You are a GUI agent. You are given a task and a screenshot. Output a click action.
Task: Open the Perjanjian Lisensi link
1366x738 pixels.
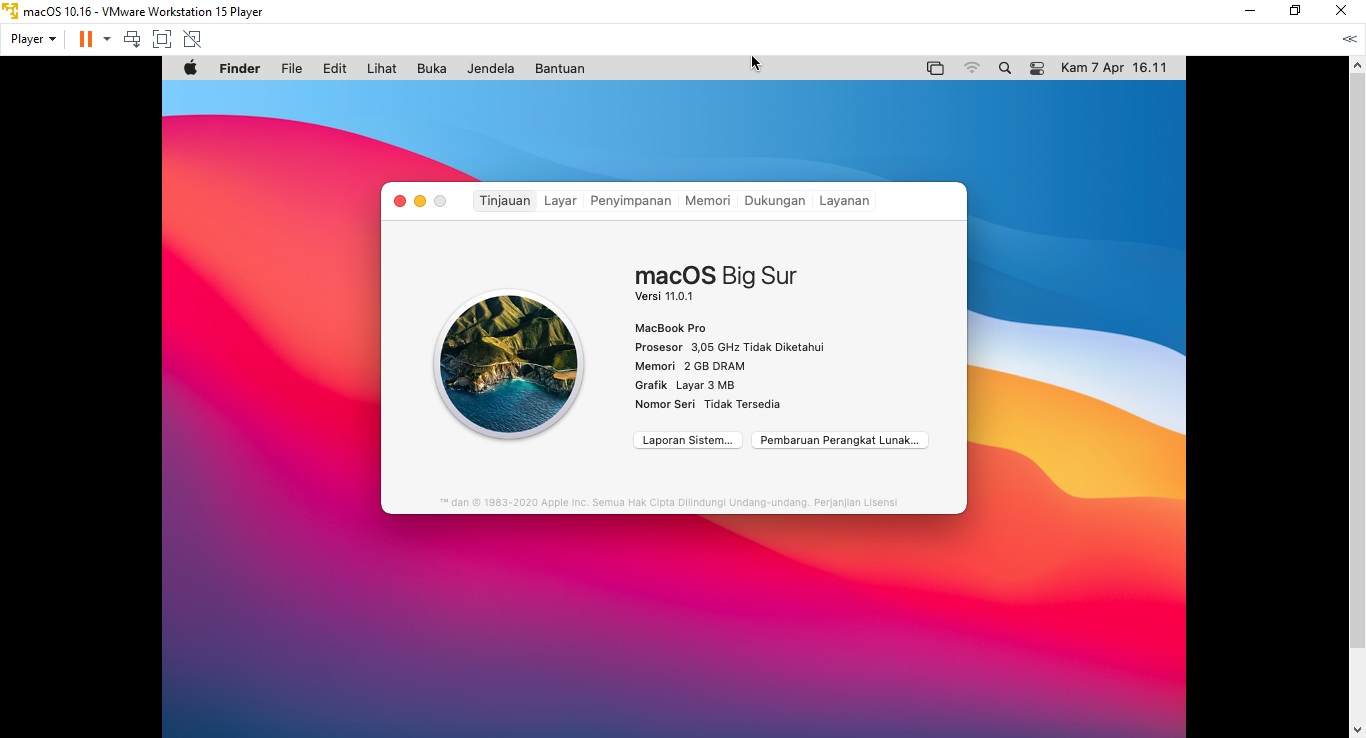tap(855, 502)
